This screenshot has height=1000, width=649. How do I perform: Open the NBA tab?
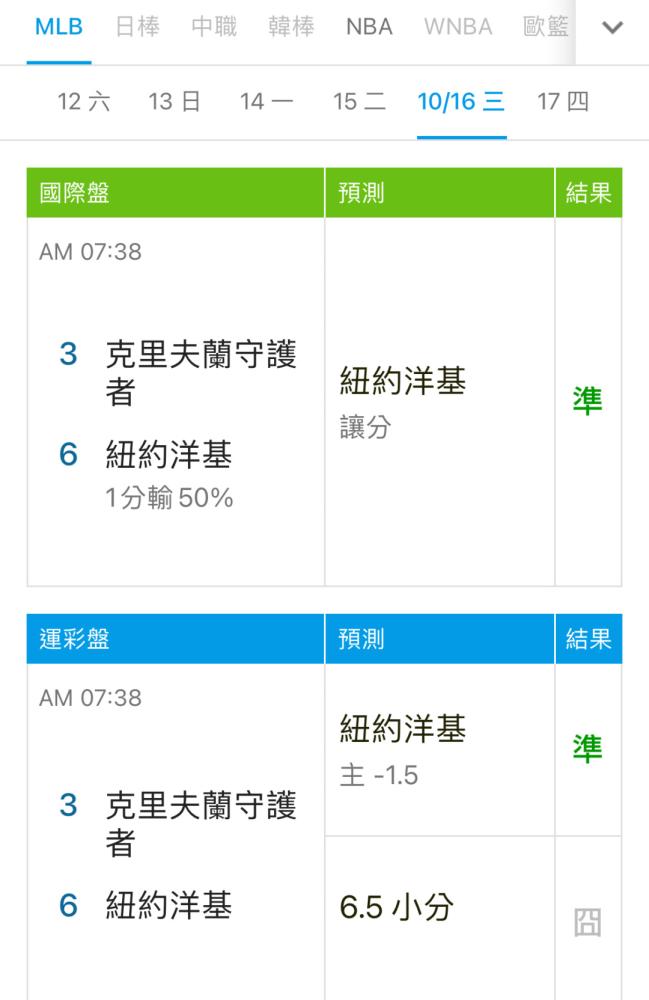(x=369, y=27)
